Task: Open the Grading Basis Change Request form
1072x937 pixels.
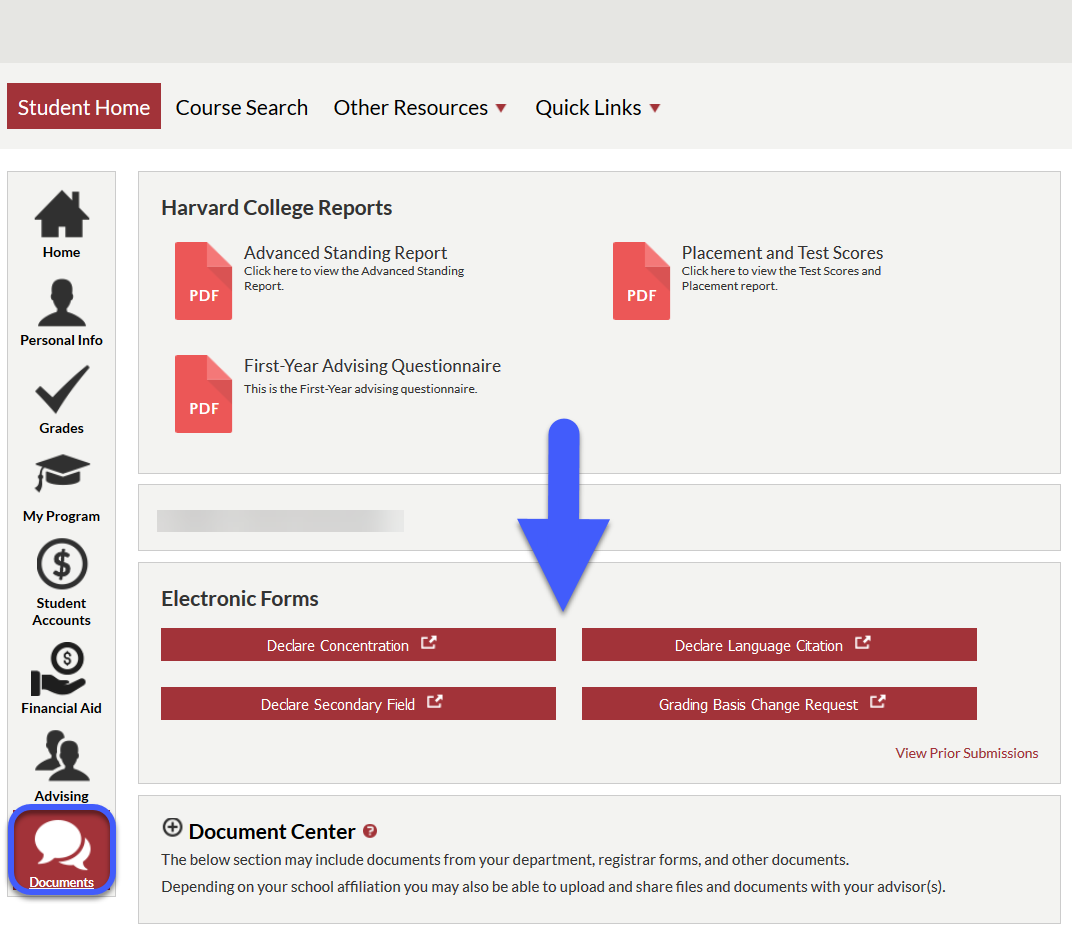Action: point(779,704)
